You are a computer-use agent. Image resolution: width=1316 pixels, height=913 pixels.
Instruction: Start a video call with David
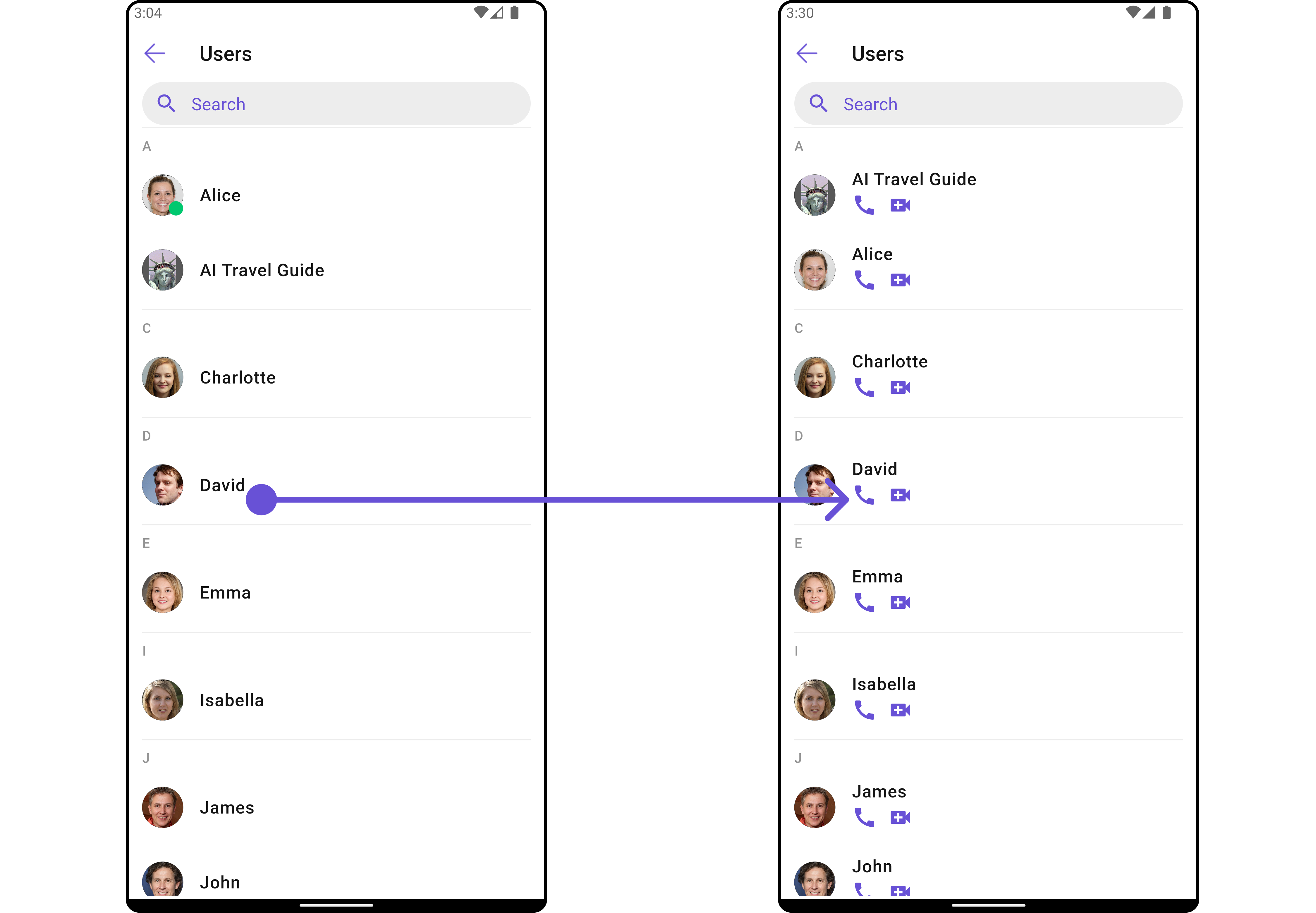900,495
